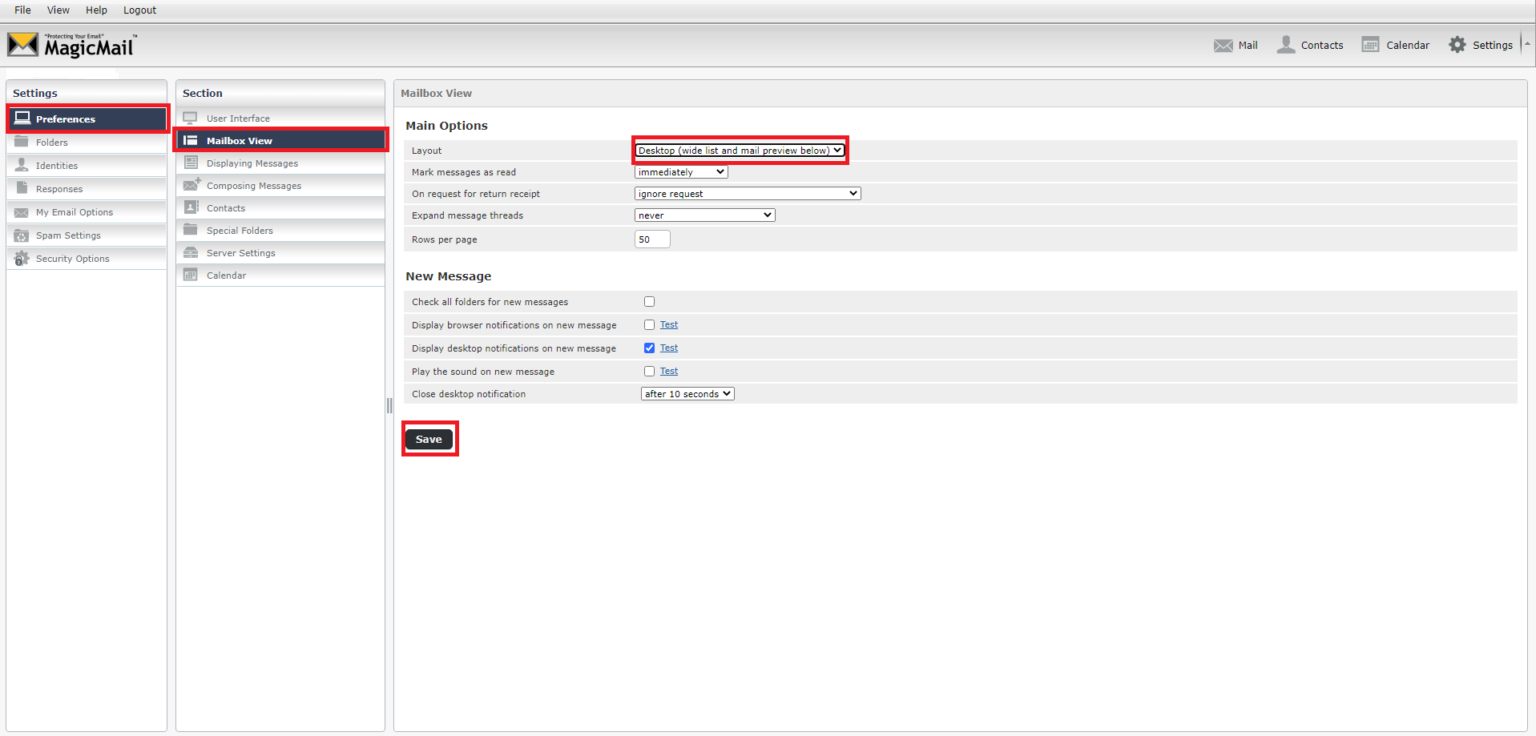
Task: Open the Close desktop notification dropdown
Action: (687, 393)
